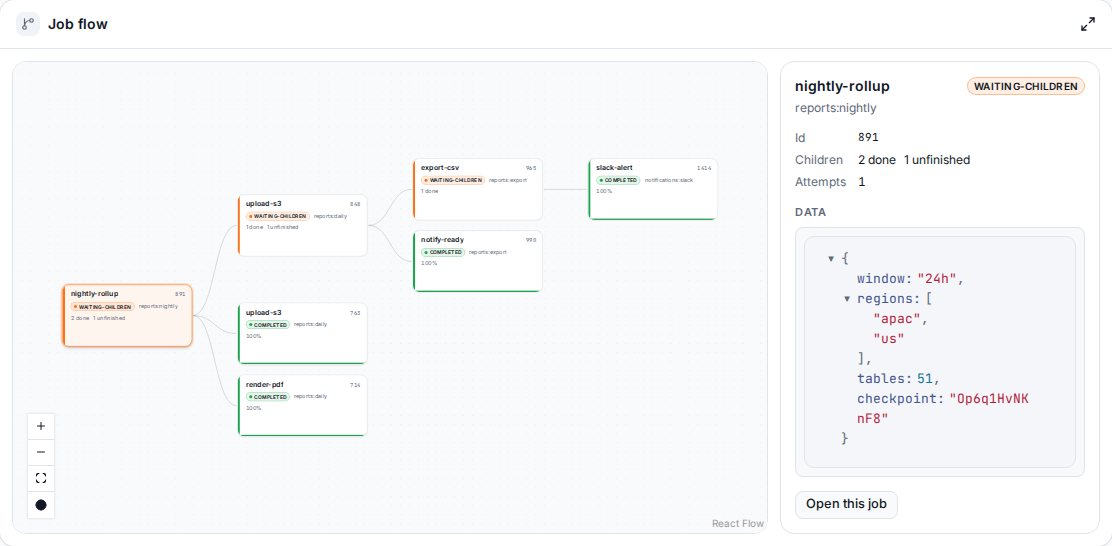The width and height of the screenshot is (1112, 546).
Task: Click the COMPLETED badge on slack-alert
Action: tap(618, 180)
